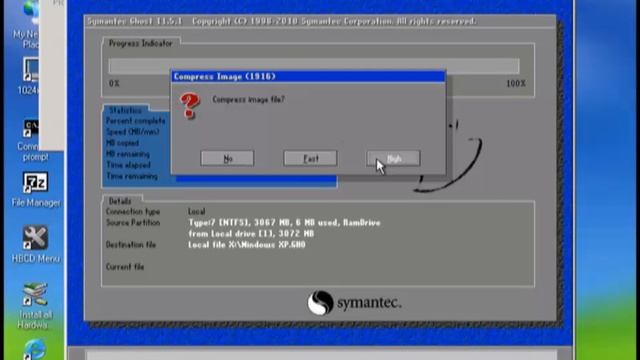Click the MB copied label

click(x=122, y=143)
